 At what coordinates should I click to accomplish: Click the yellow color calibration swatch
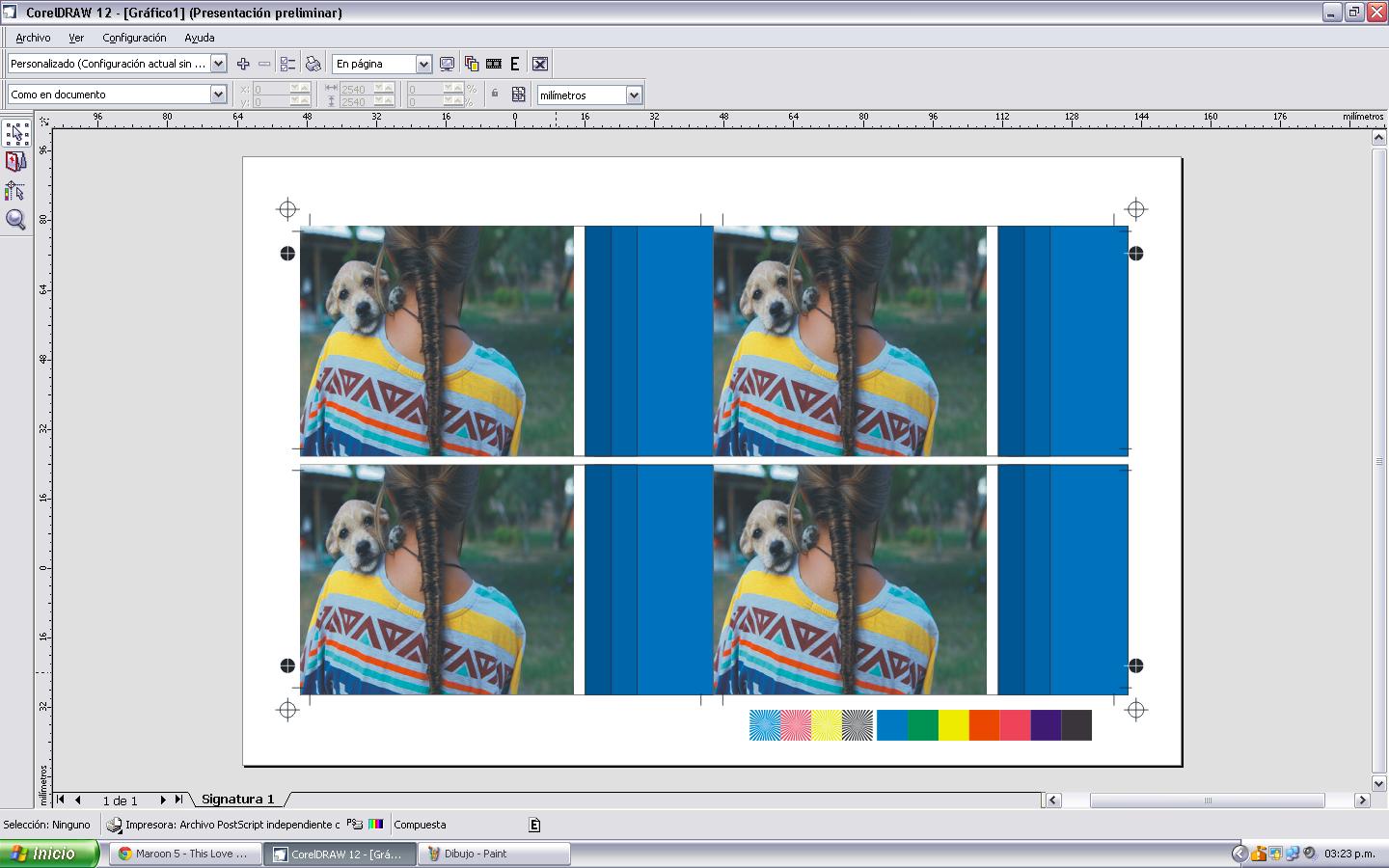click(x=954, y=725)
